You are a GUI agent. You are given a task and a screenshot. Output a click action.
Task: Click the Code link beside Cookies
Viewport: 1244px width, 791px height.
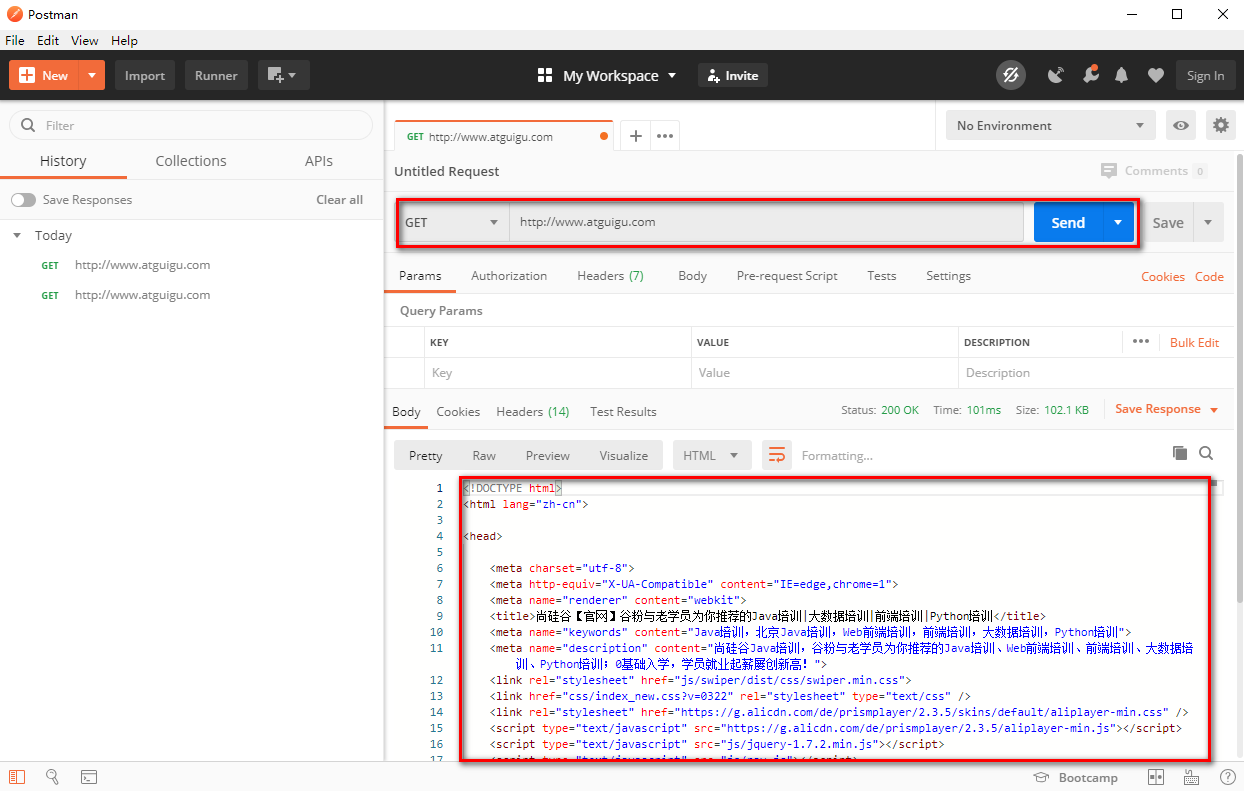click(1209, 277)
